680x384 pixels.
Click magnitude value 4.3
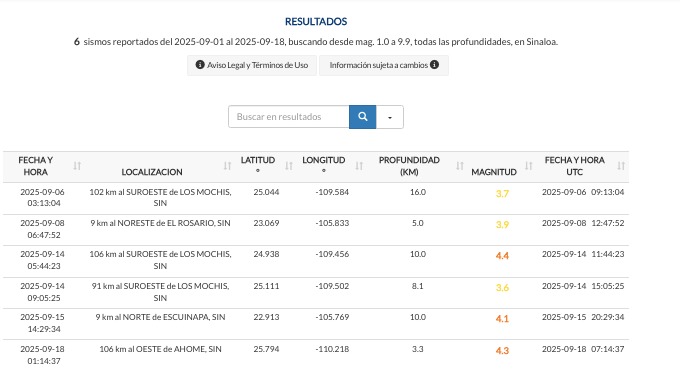(502, 351)
